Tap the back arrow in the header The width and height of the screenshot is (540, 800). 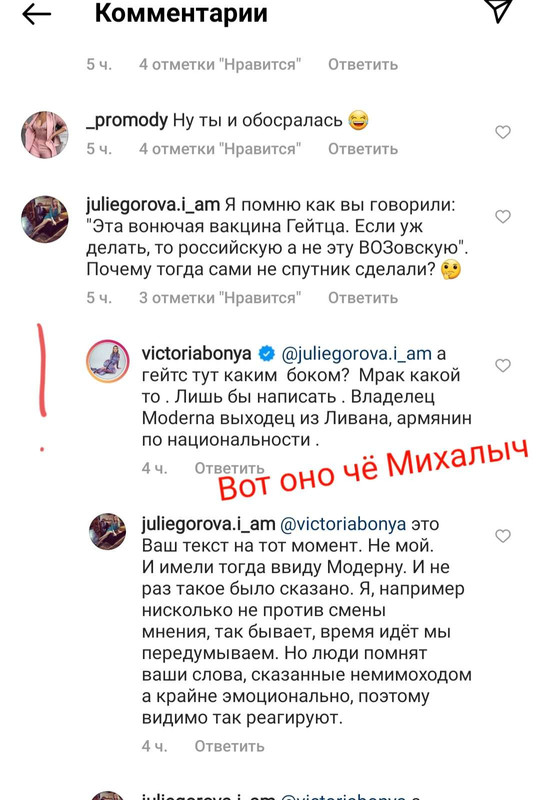(x=36, y=14)
